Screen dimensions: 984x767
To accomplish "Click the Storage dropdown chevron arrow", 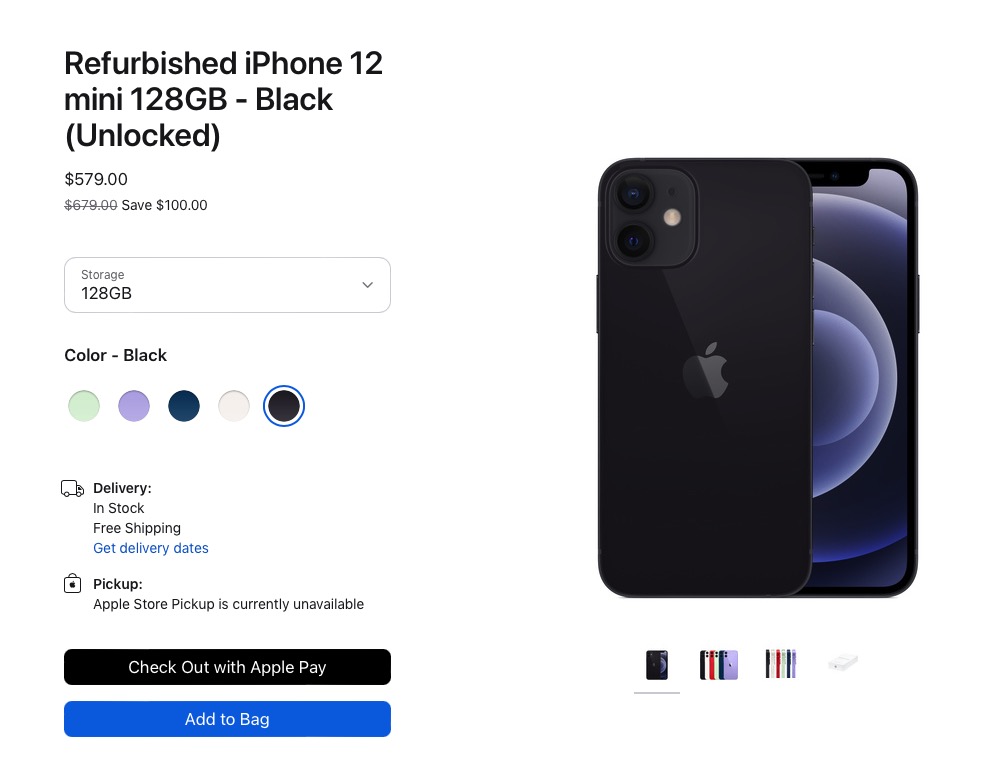I will (x=368, y=285).
